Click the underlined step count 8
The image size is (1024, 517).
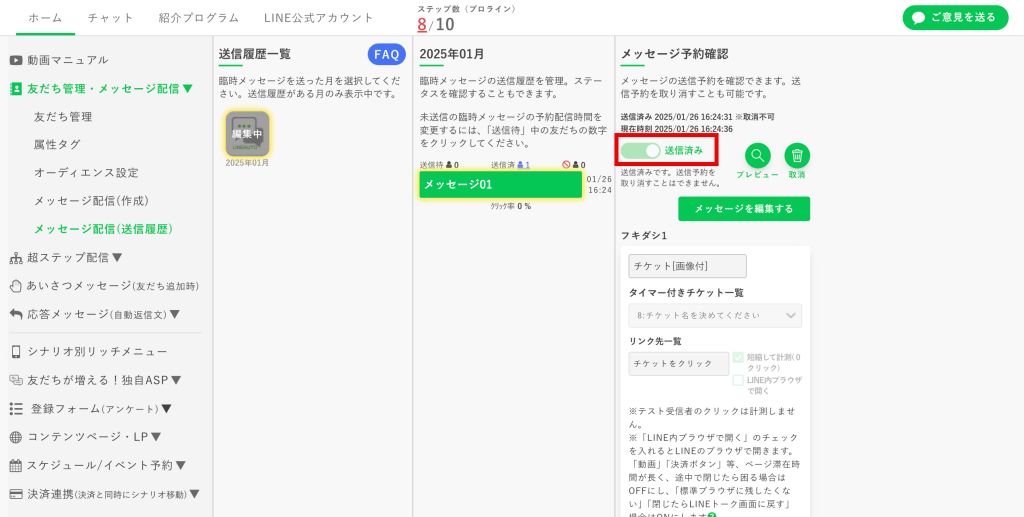click(x=422, y=24)
